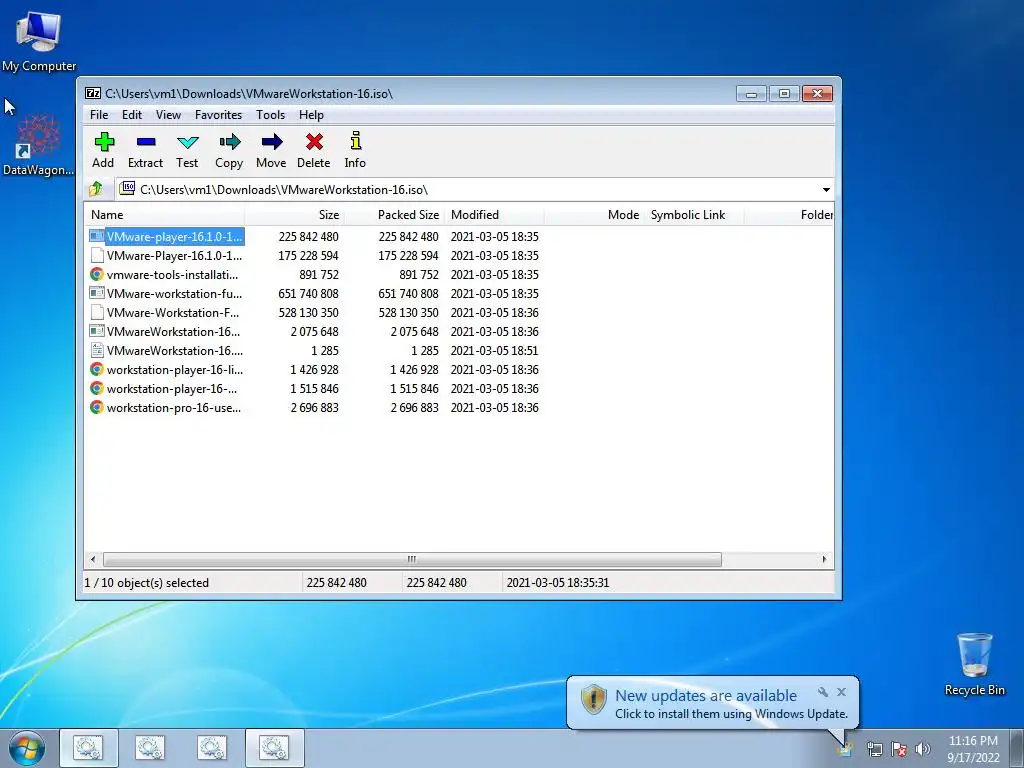This screenshot has height=768, width=1024.
Task: Click the Action Center flag icon
Action: coord(899,749)
